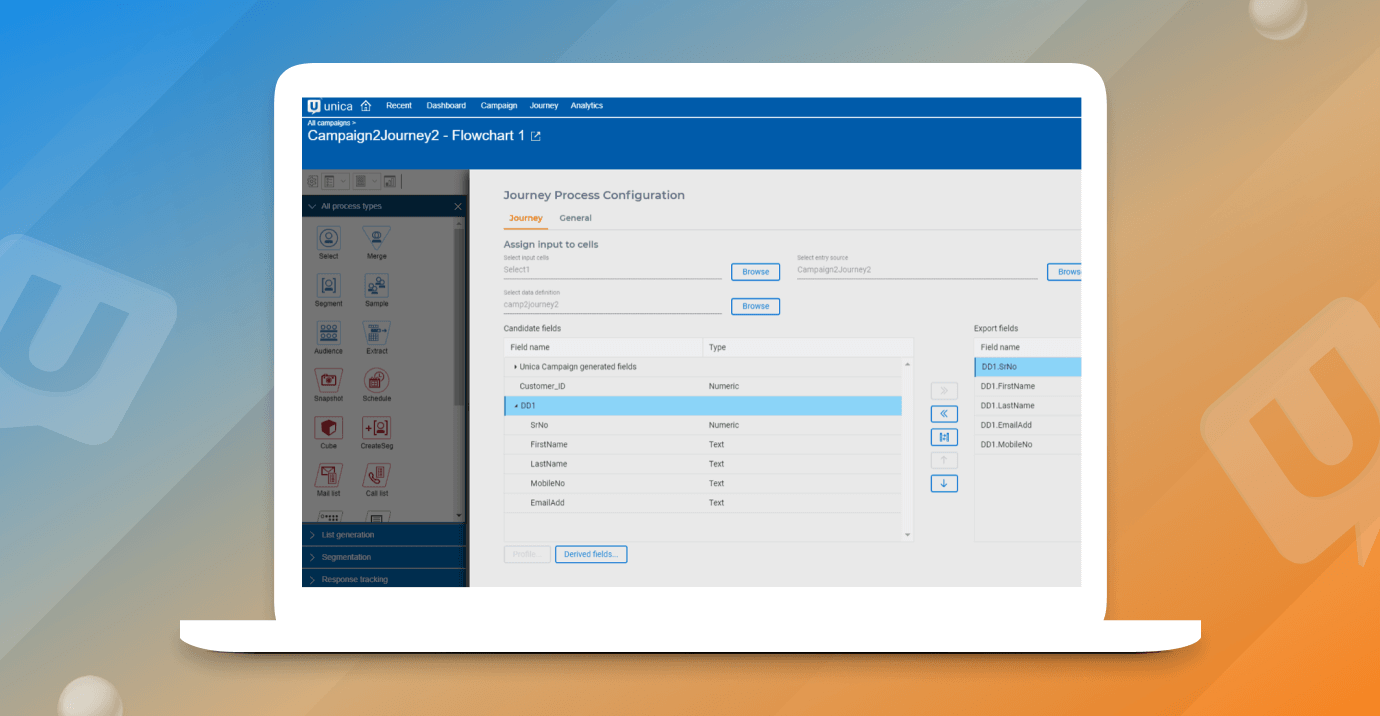Choose the Extract process icon
The width and height of the screenshot is (1380, 716).
376,333
